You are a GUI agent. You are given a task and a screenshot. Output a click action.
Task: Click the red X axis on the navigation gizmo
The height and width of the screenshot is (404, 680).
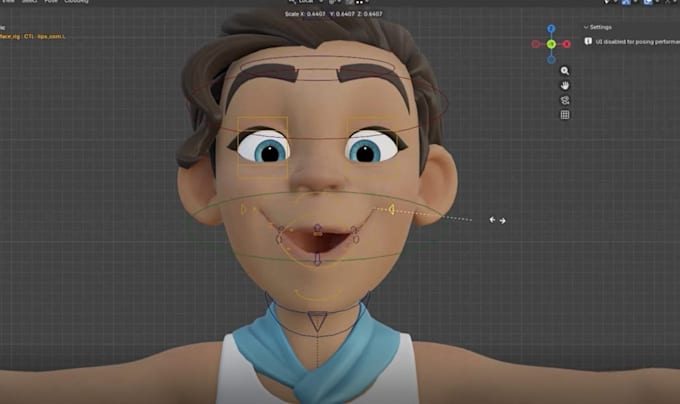click(566, 44)
